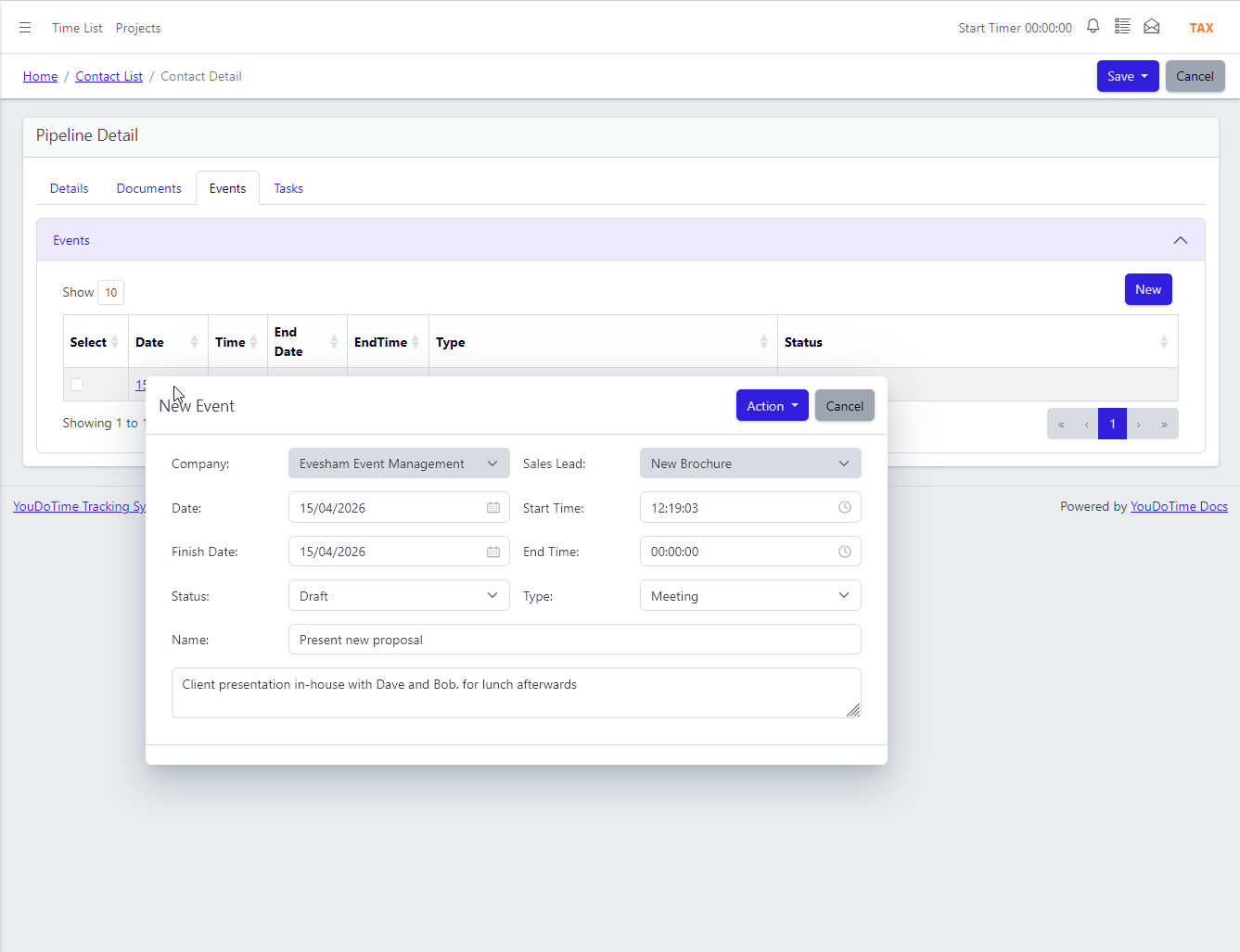
Task: Sort table by Select column
Action: [115, 342]
